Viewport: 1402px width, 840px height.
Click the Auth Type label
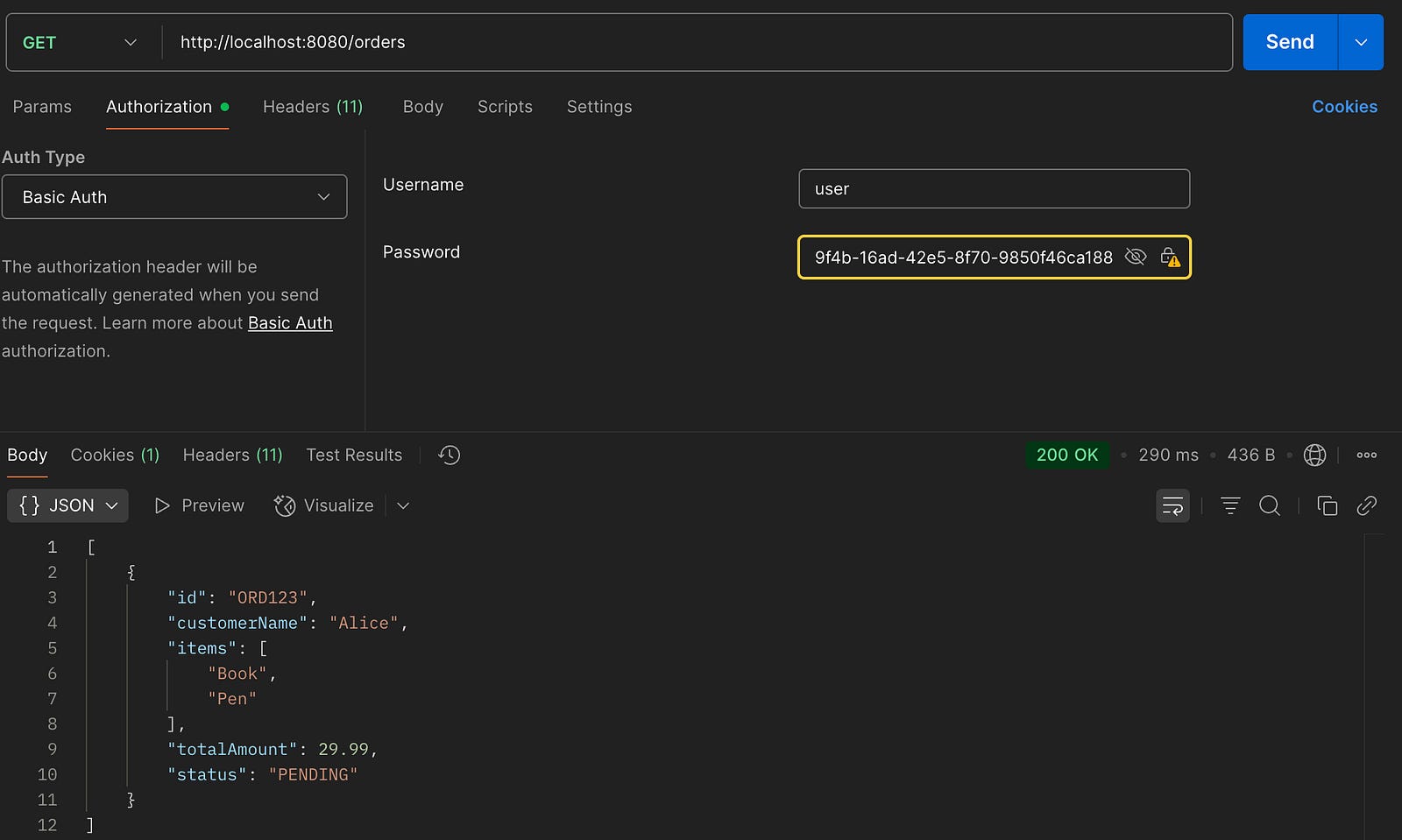pyautogui.click(x=44, y=157)
